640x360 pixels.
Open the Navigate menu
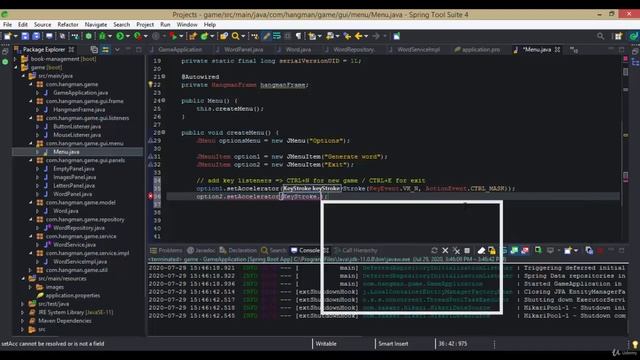96,24
